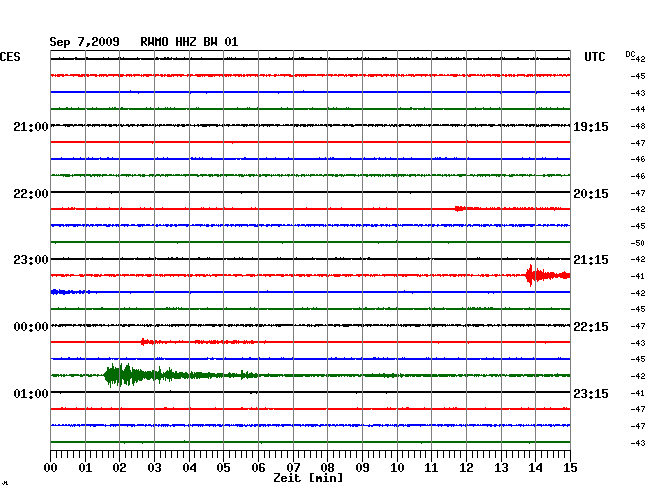Click the '01:00' local time label
This screenshot has height=494, width=650.
[31, 393]
